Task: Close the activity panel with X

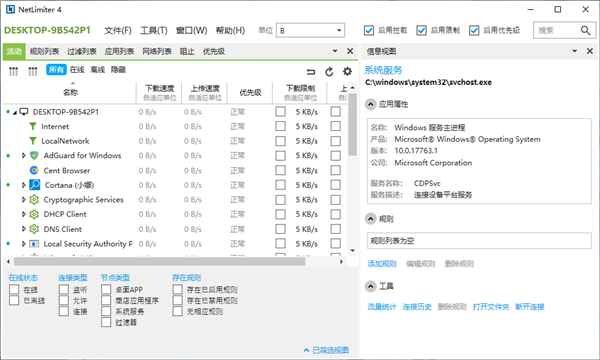Action: pyautogui.click(x=350, y=51)
